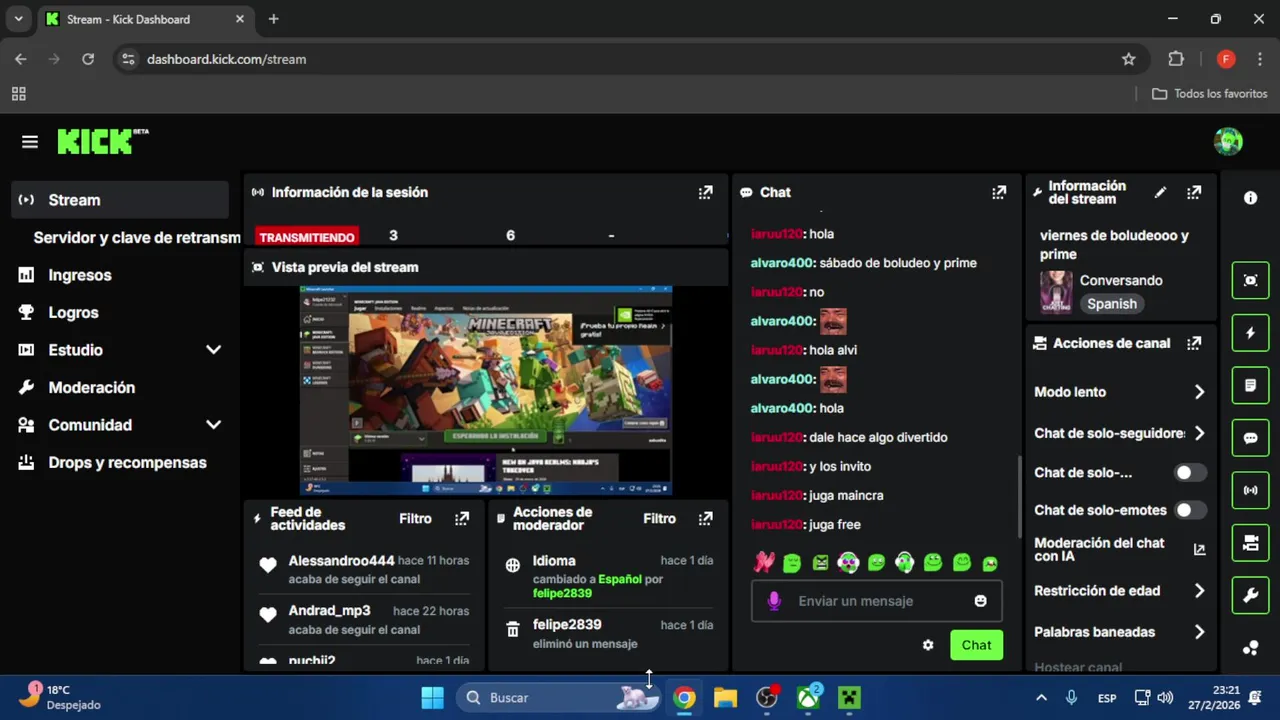
Task: Expand Restricción de edad options
Action: (x=1199, y=591)
